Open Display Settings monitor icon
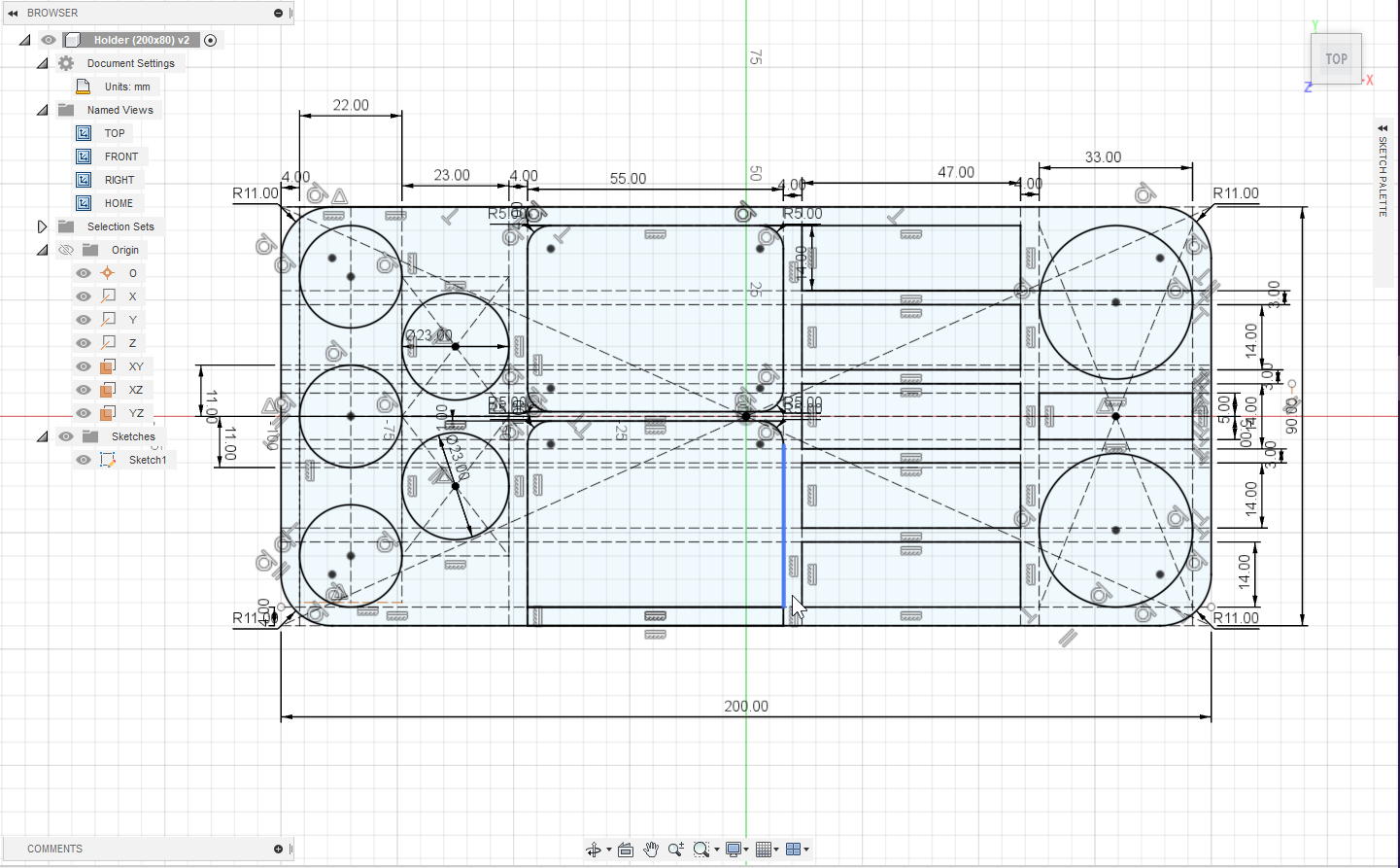This screenshot has width=1400, height=868. tap(734, 850)
